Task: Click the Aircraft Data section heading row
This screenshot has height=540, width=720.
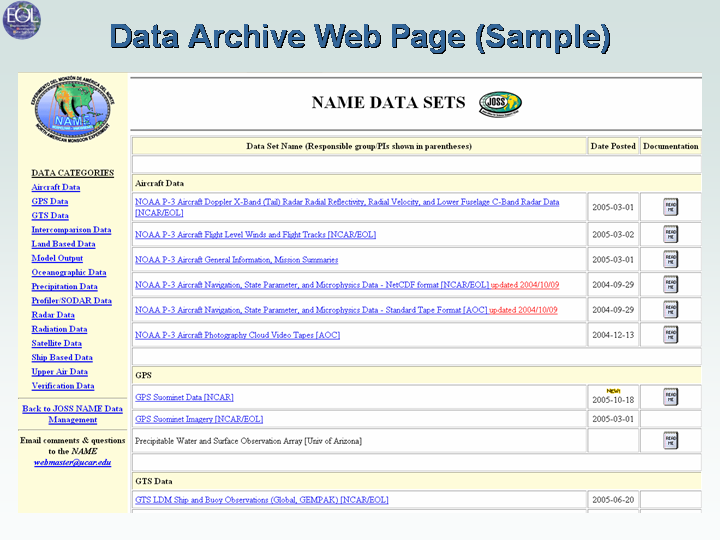Action: click(x=416, y=183)
